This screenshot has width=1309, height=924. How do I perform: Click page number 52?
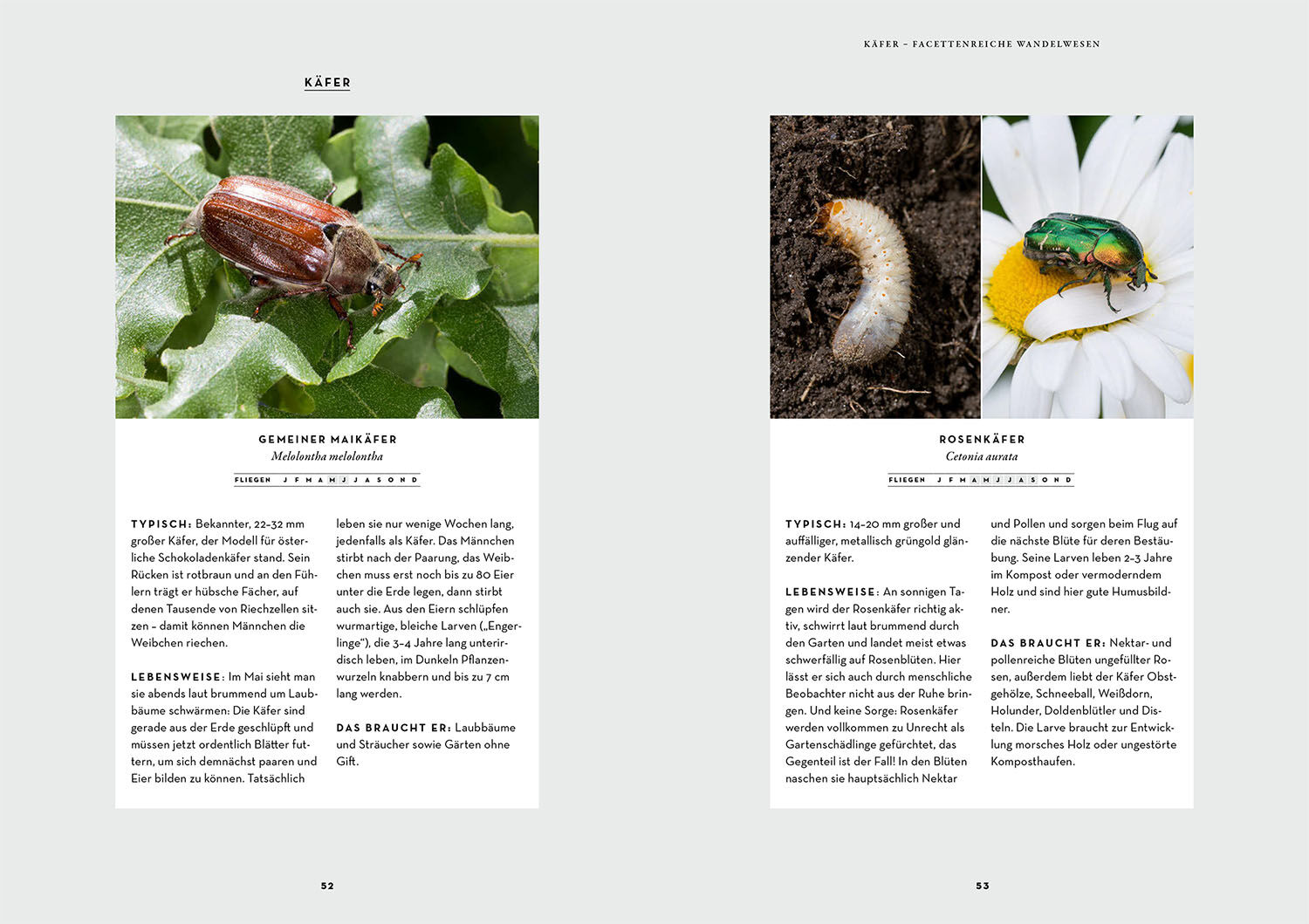327,886
